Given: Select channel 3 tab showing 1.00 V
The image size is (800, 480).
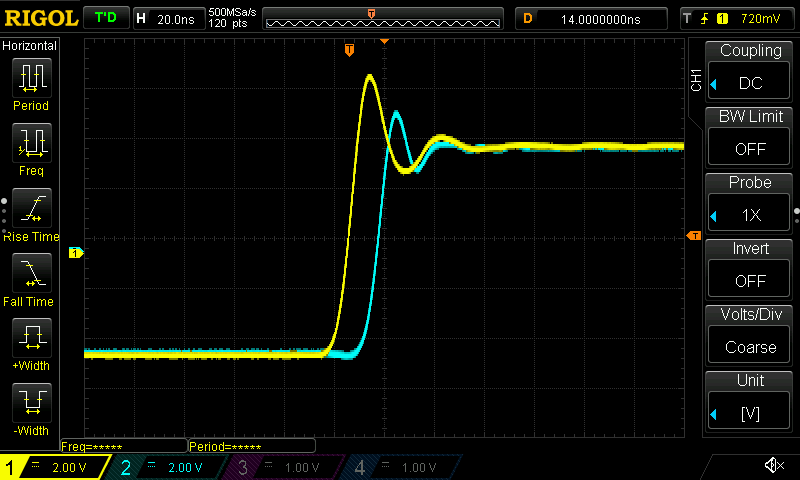Looking at the screenshot, I should click(286, 467).
